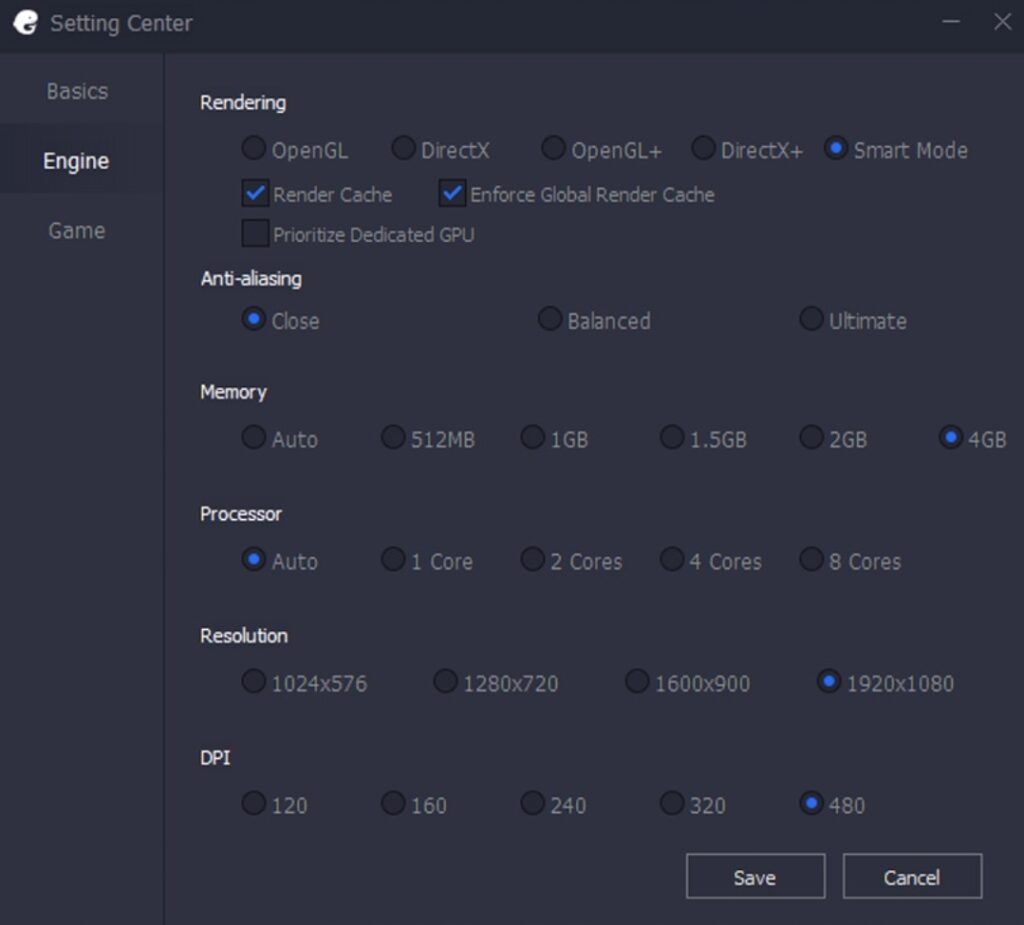
Task: Set anti-aliasing to Balanced
Action: click(x=550, y=318)
